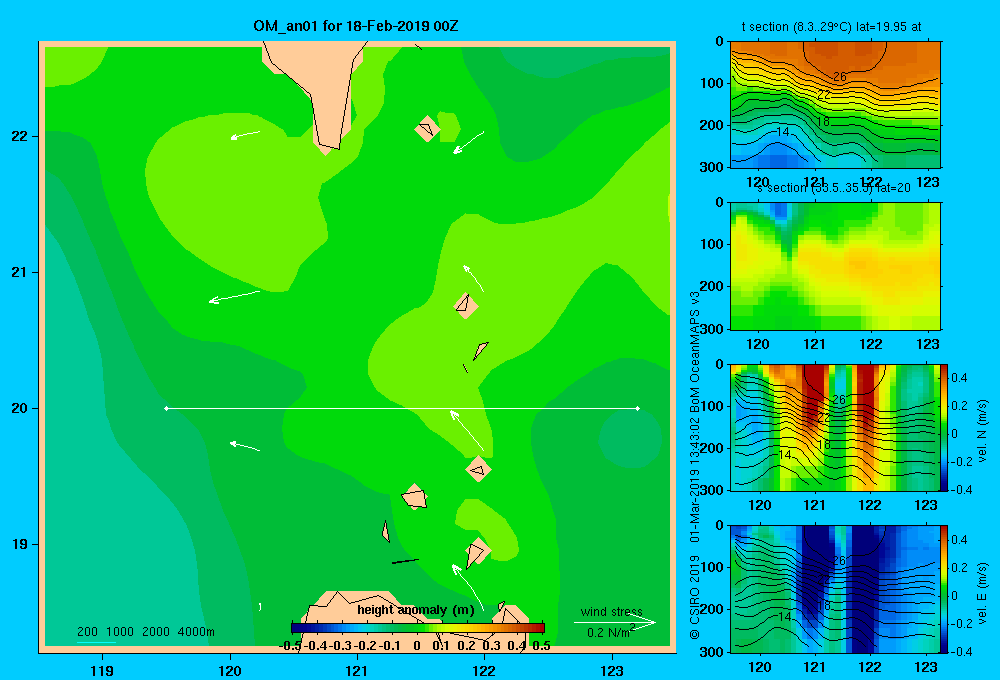The width and height of the screenshot is (1000, 680).
Task: Click the wind arrow near 20.85N 120E
Action: (235, 297)
